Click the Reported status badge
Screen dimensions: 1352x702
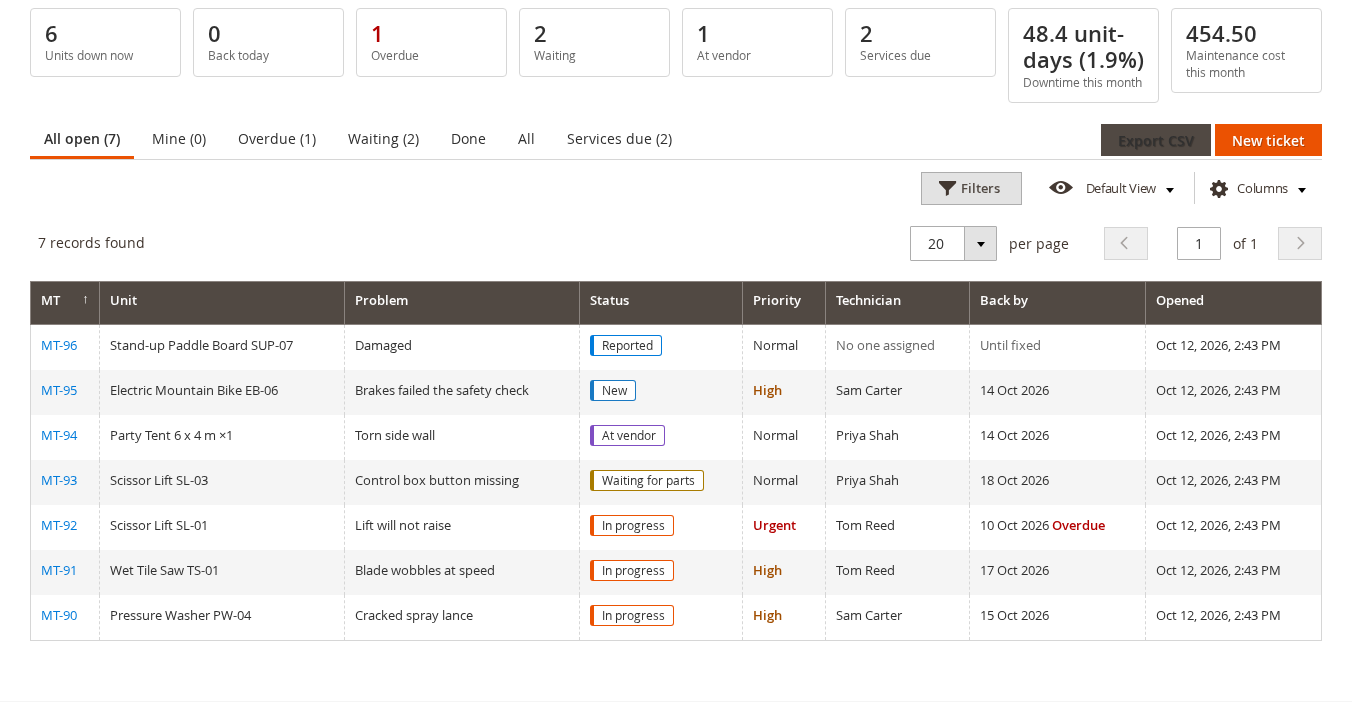click(626, 345)
